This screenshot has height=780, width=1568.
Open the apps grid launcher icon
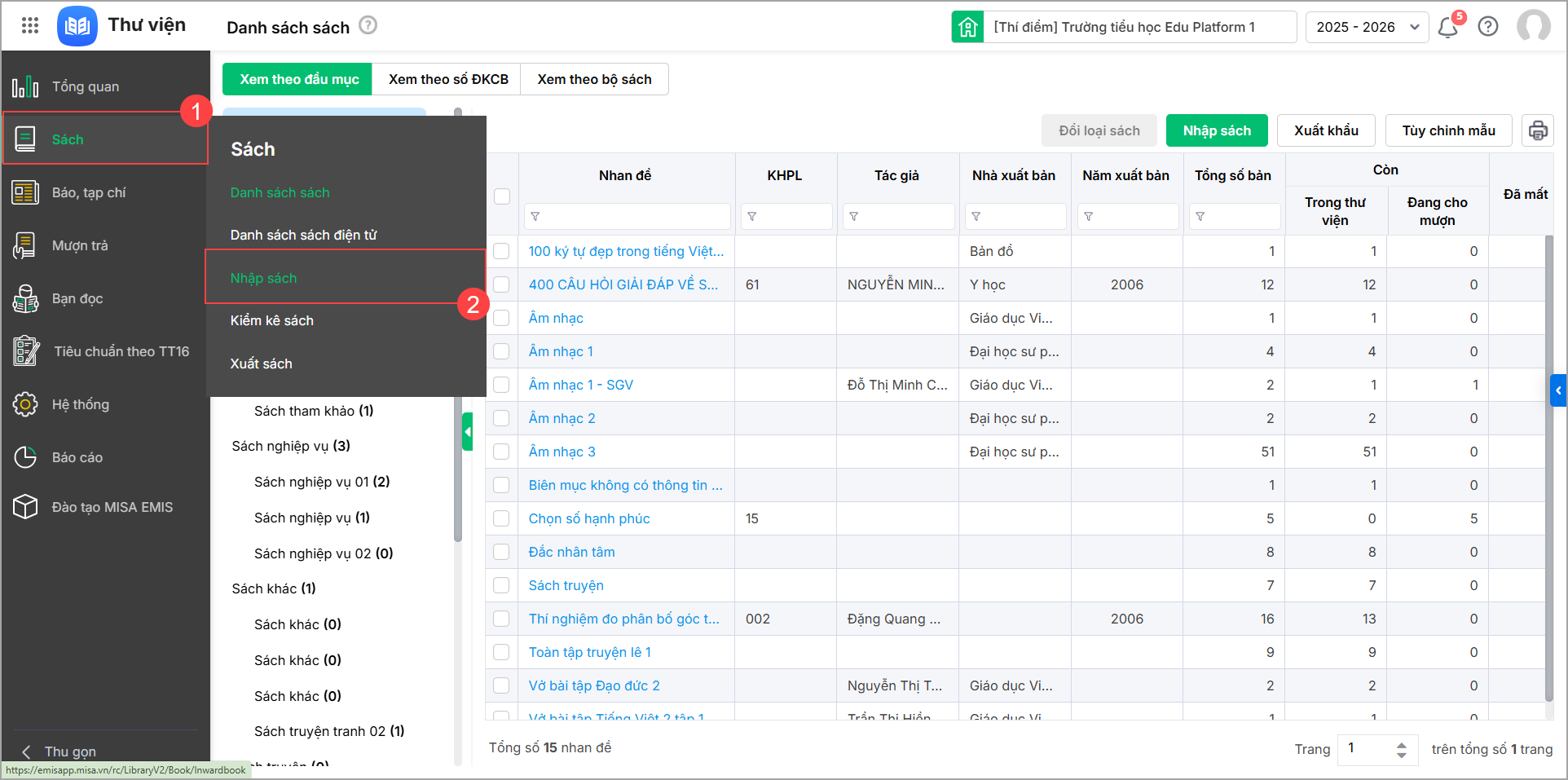coord(30,25)
